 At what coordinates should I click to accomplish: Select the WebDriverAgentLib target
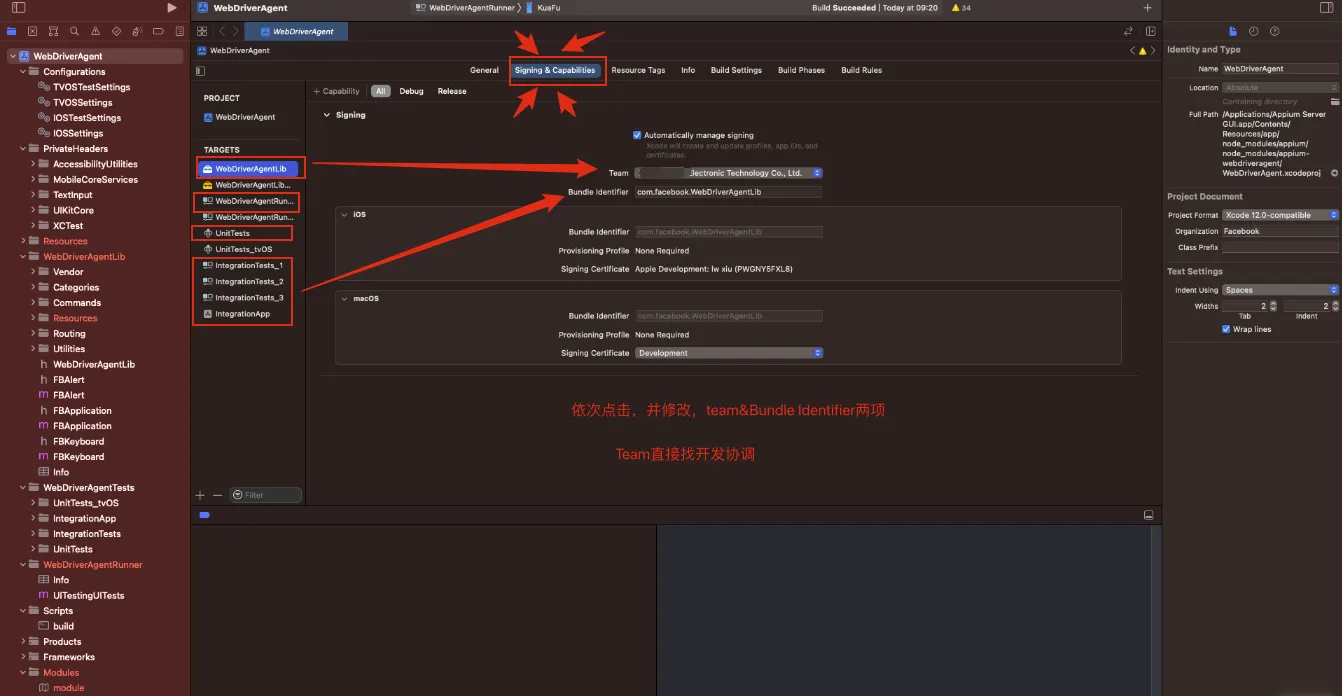[x=250, y=169]
